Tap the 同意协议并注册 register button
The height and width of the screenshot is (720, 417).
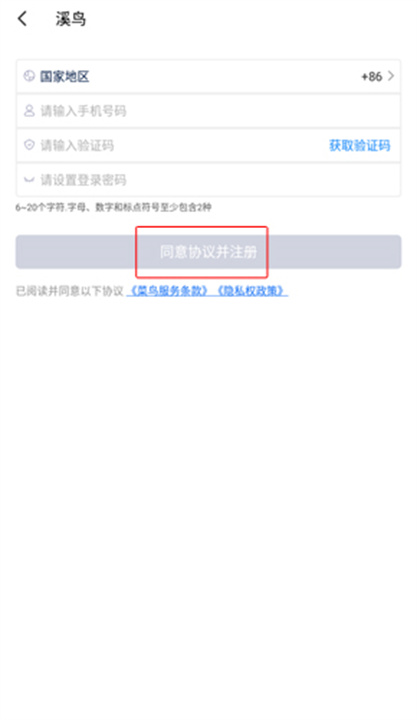[208, 252]
